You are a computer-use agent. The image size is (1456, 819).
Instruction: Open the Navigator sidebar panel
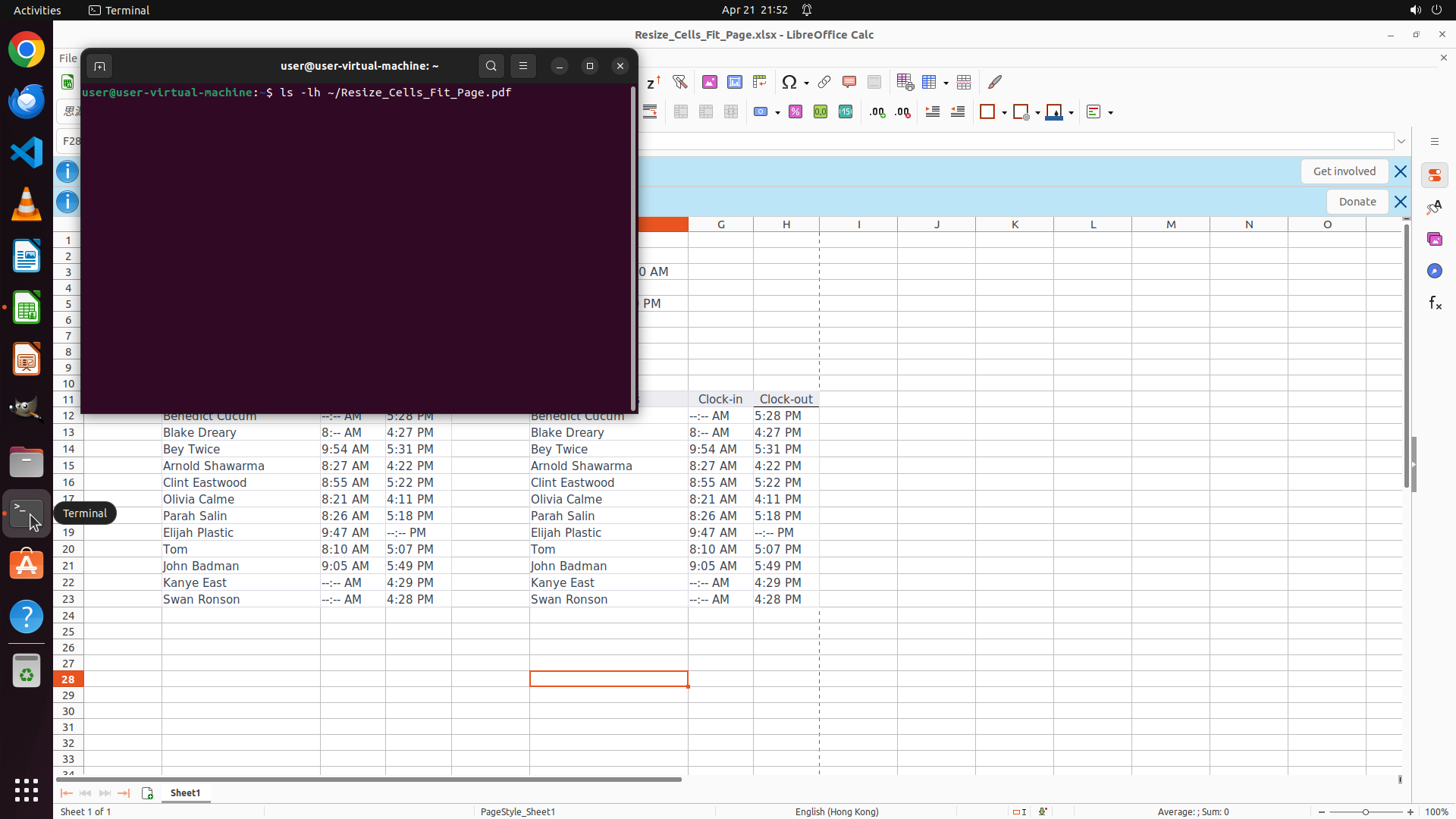click(1435, 271)
